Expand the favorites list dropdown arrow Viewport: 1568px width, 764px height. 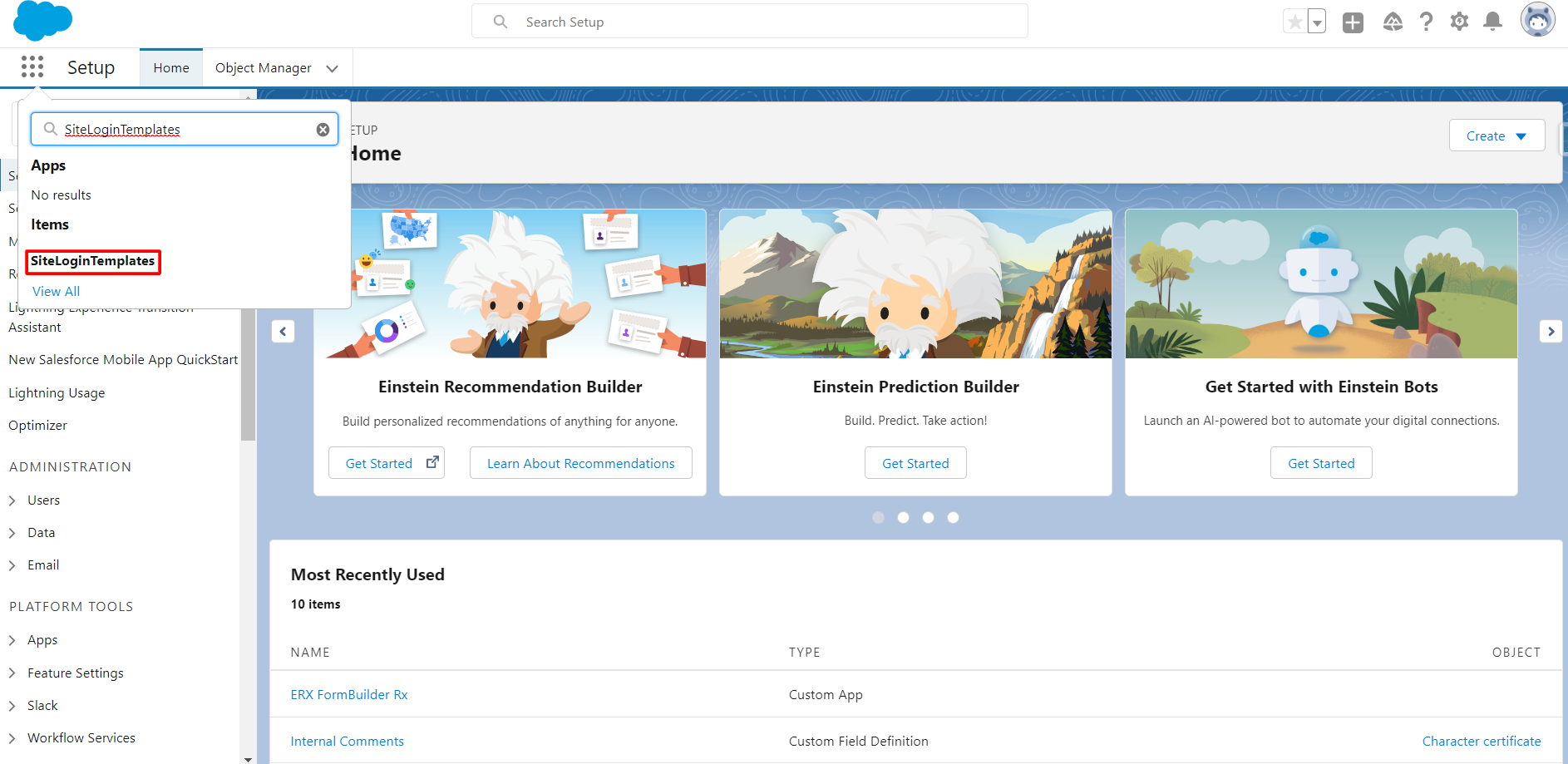1317,22
